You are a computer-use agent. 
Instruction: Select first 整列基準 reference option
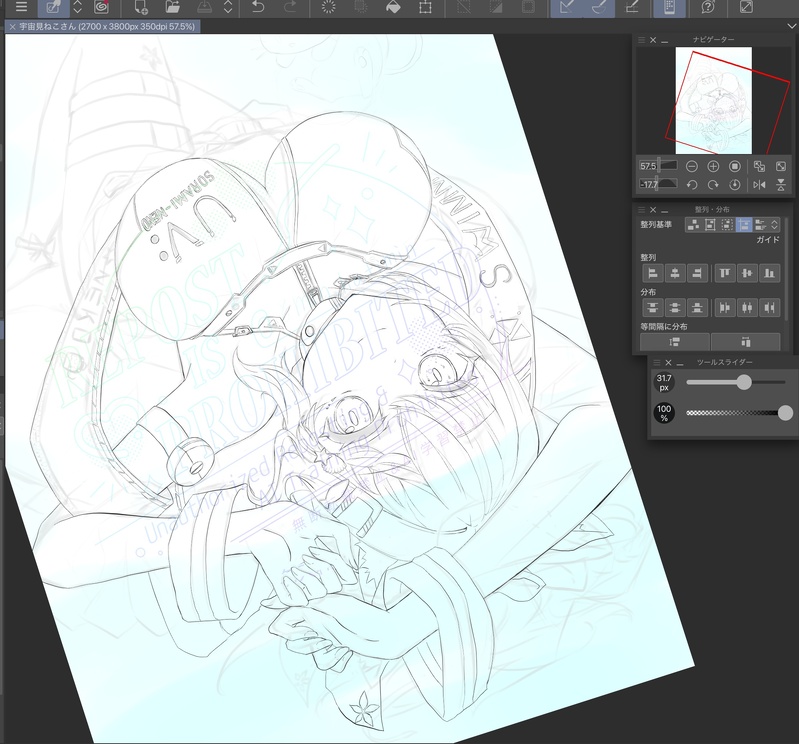click(693, 225)
